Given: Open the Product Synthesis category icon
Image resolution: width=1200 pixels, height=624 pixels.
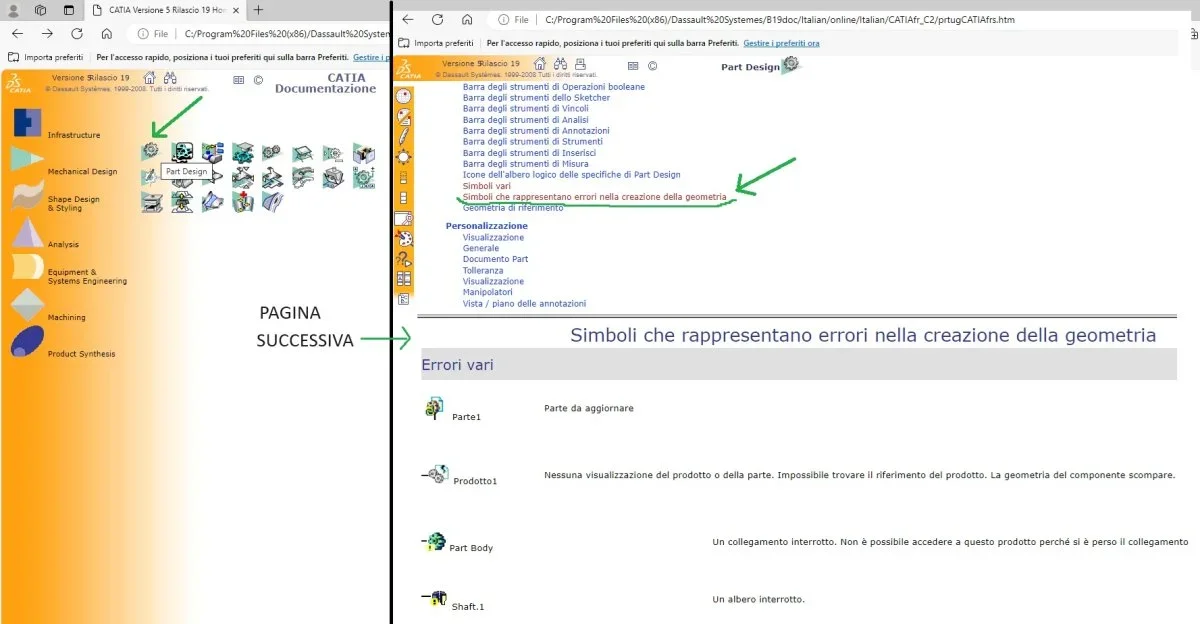Looking at the screenshot, I should click(27, 342).
